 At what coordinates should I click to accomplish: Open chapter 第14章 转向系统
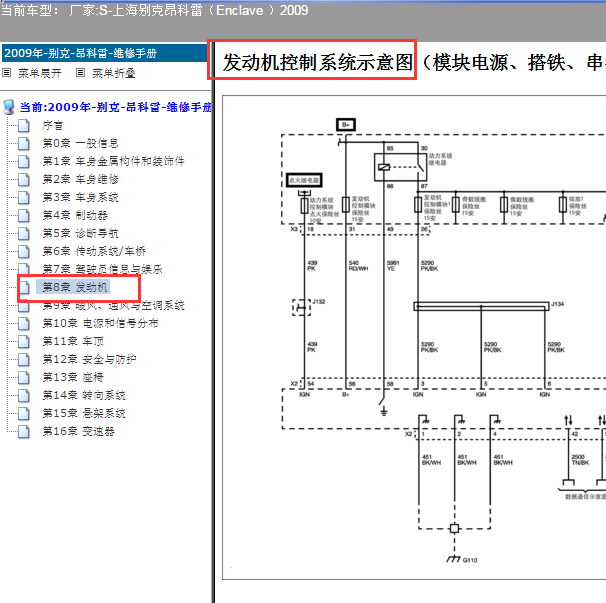coord(83,395)
